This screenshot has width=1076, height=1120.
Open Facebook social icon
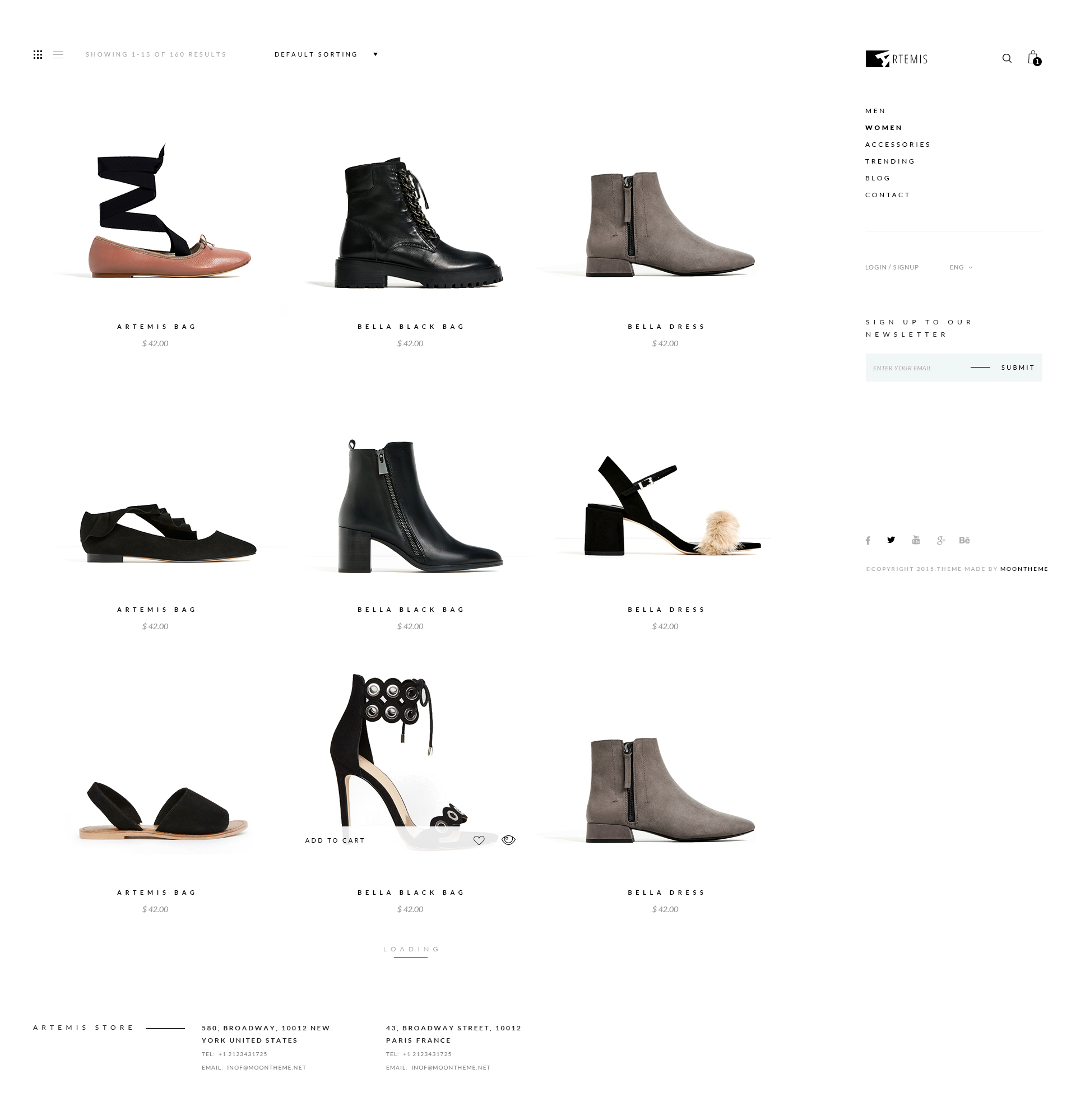click(868, 540)
